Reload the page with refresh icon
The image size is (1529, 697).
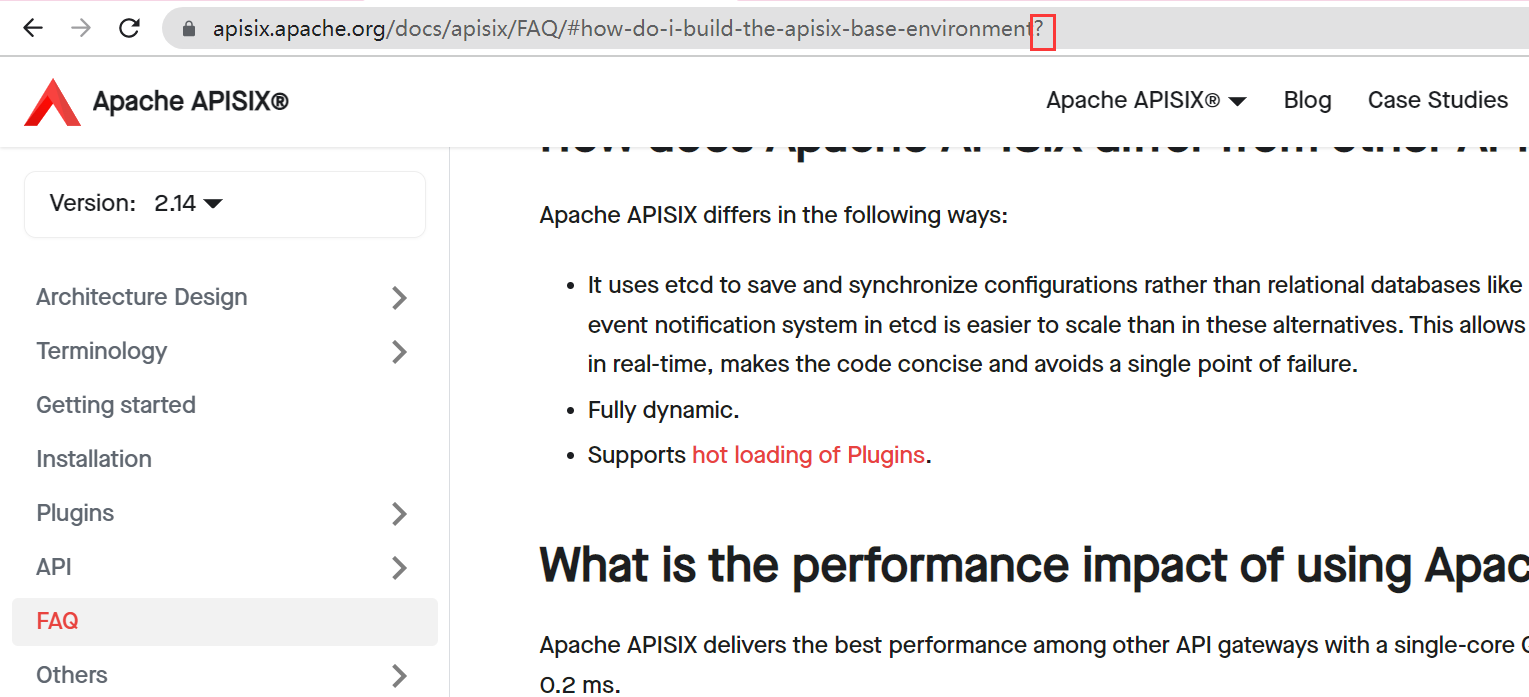(x=129, y=28)
